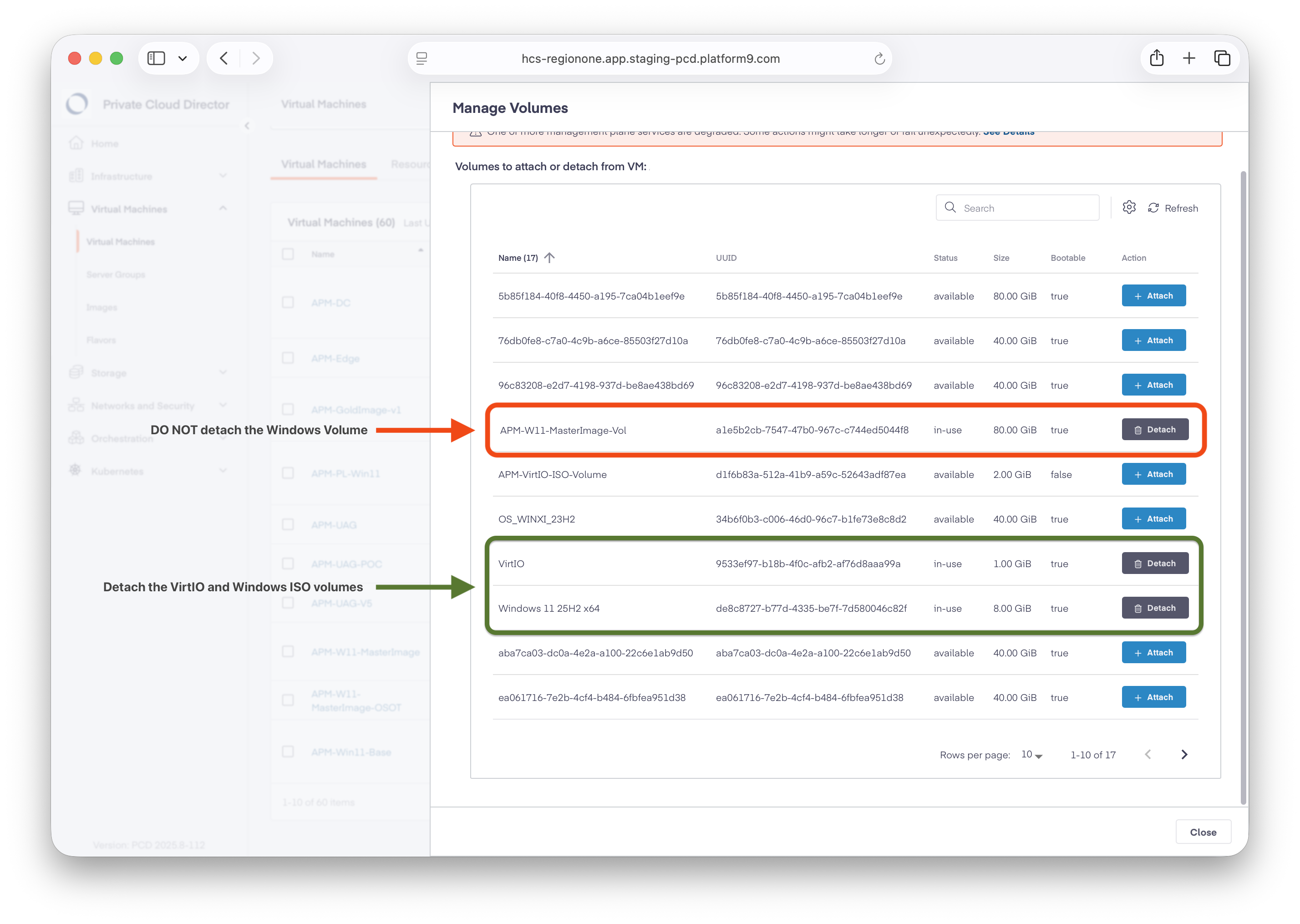Click the Home icon in sidebar

pos(76,143)
